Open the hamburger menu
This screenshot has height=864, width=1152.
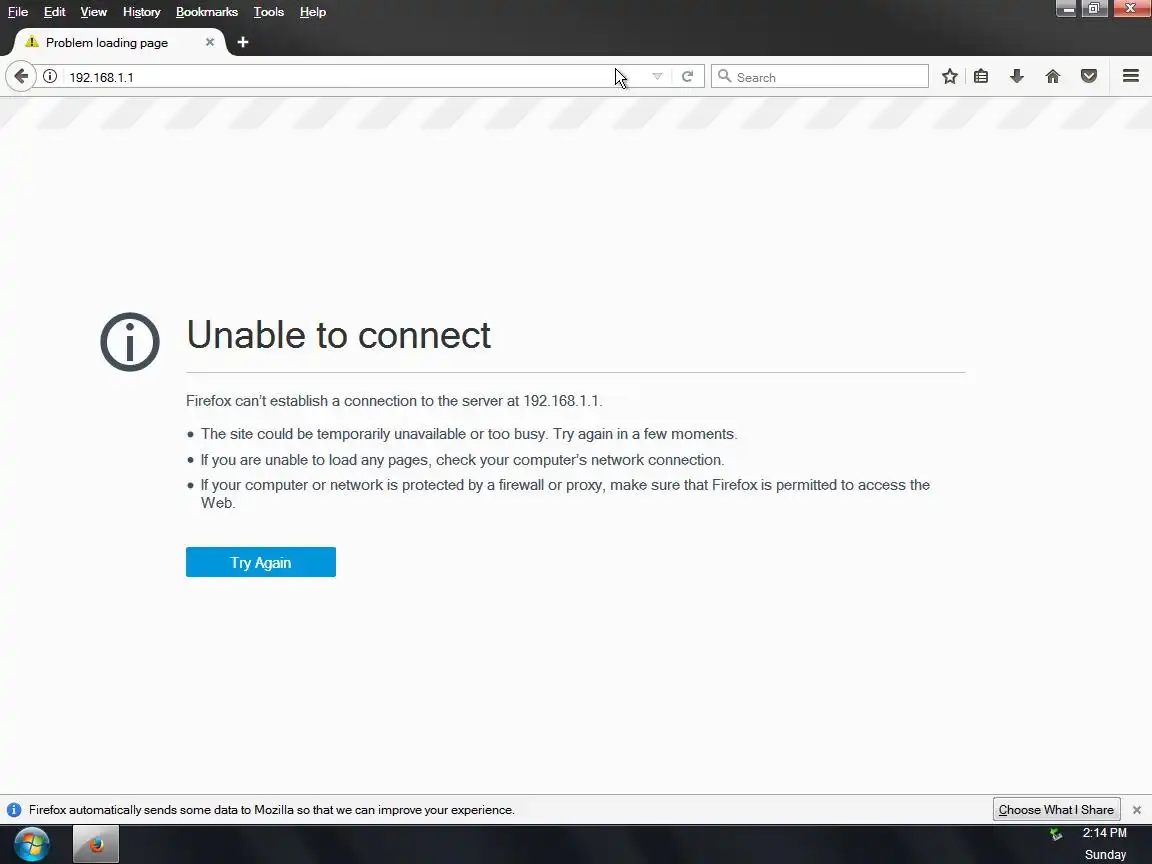(1131, 76)
